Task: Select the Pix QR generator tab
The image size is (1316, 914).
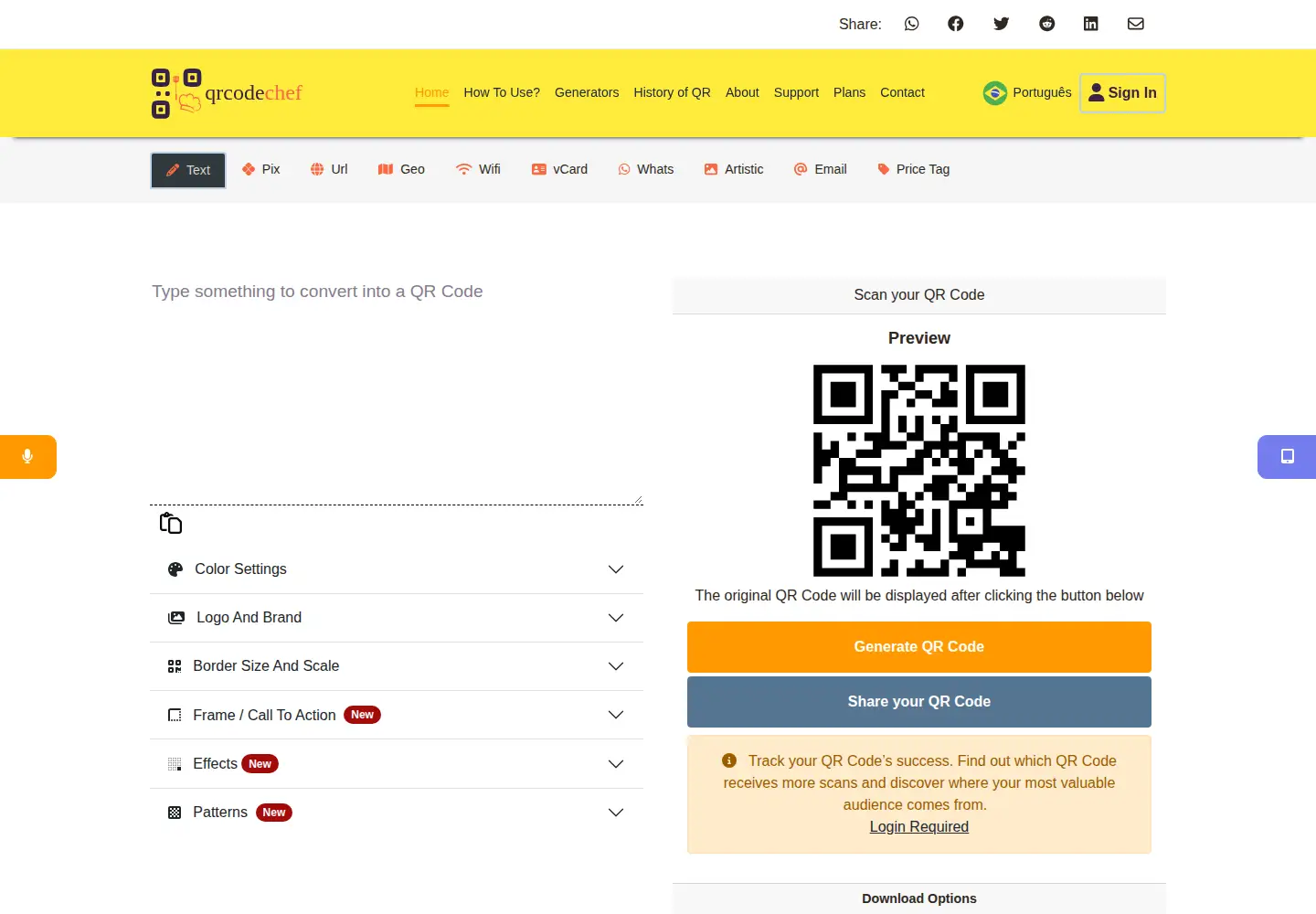Action: tap(260, 169)
